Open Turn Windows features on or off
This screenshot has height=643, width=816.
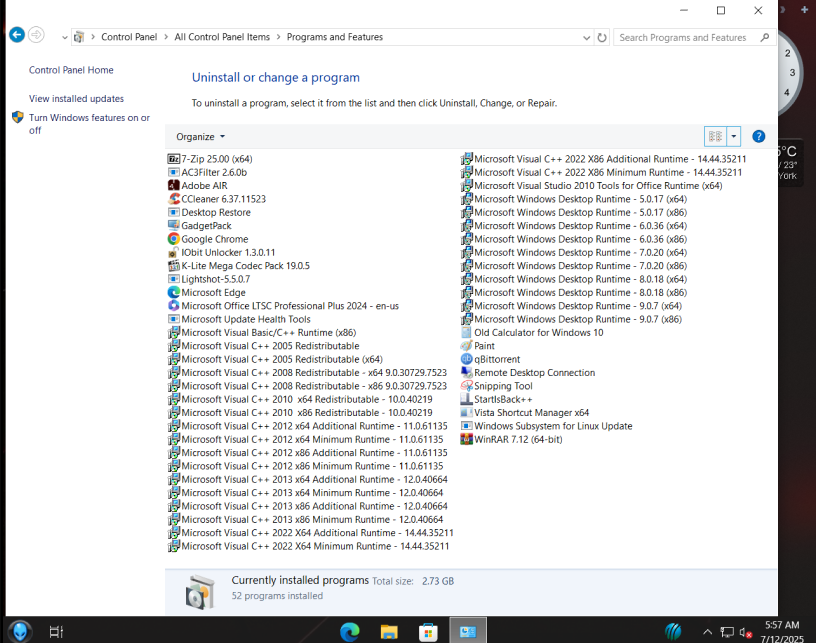click(x=89, y=124)
